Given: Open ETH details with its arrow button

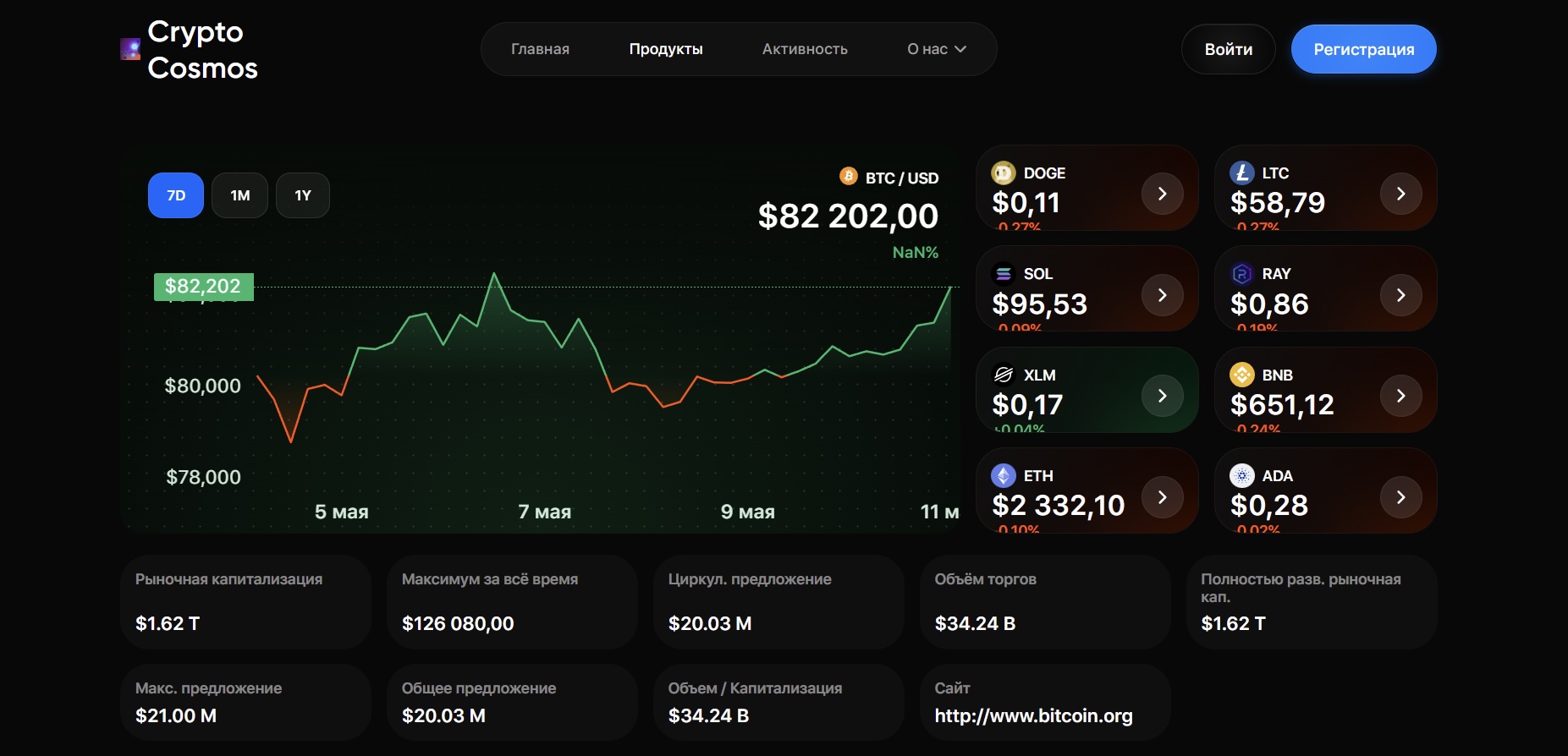Looking at the screenshot, I should pyautogui.click(x=1163, y=497).
